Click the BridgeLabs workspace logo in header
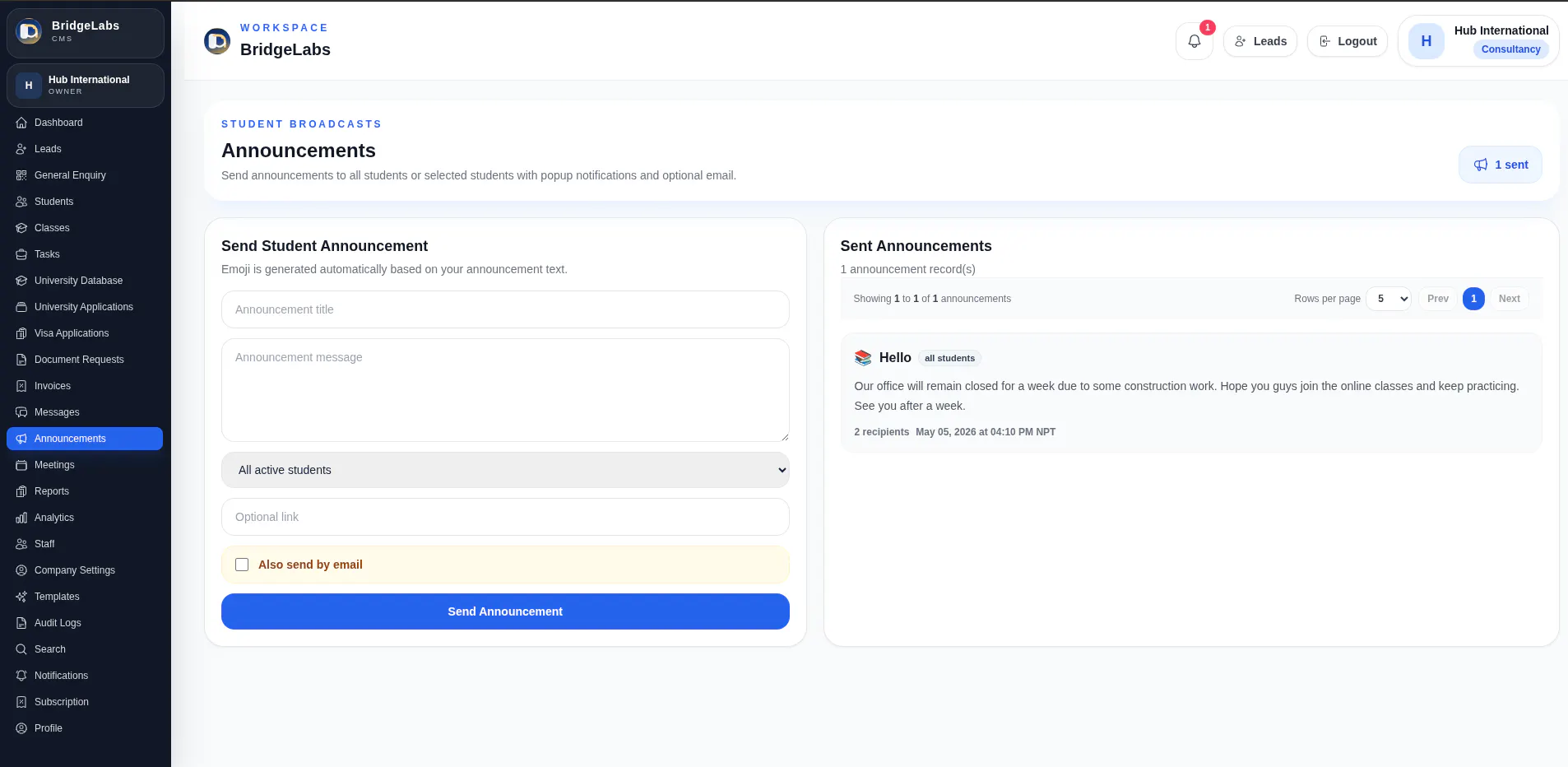 pyautogui.click(x=217, y=41)
